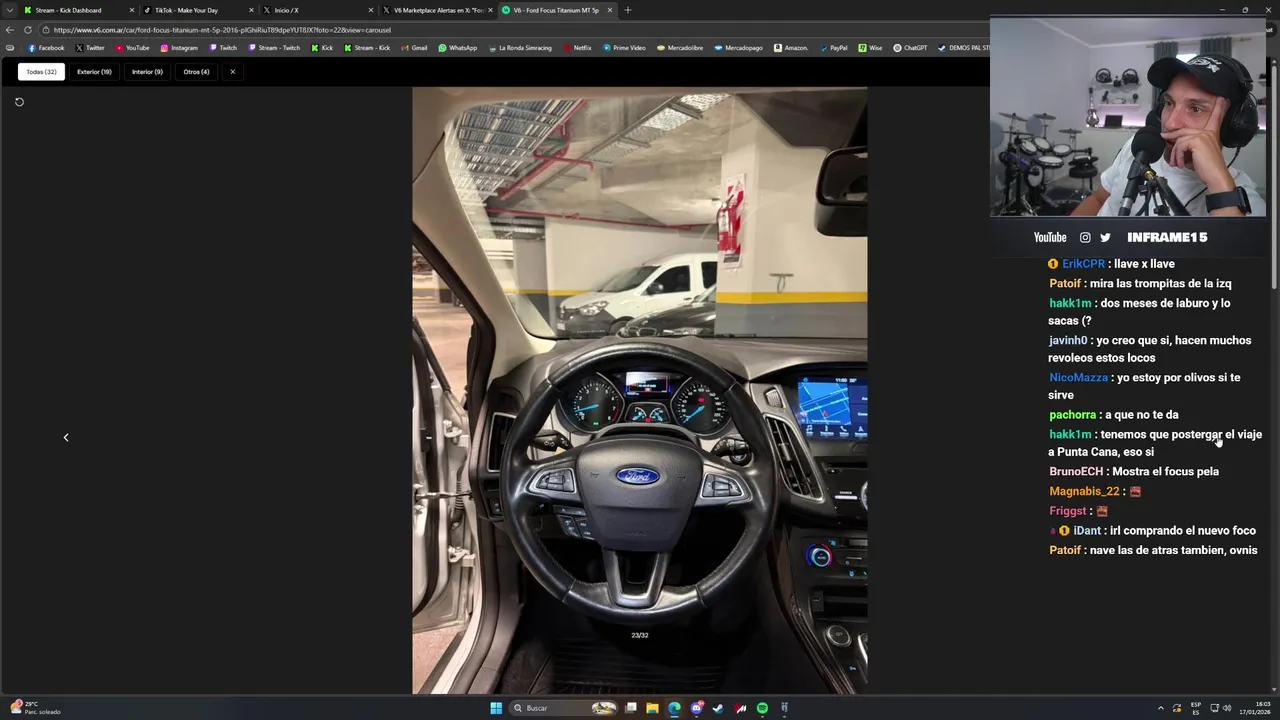
Task: Open the Stream - Kick bookmark
Action: pos(366,48)
